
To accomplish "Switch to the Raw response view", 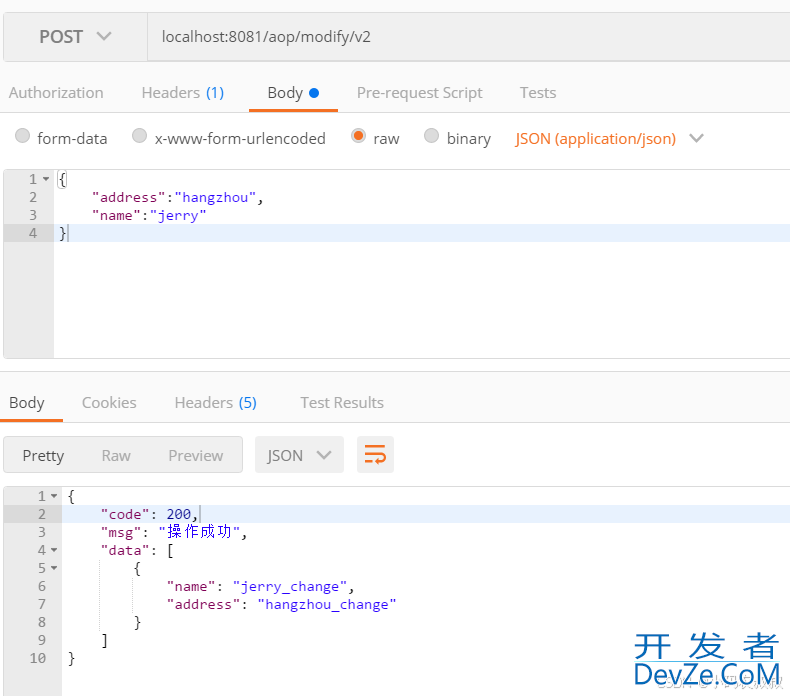I will [x=116, y=456].
